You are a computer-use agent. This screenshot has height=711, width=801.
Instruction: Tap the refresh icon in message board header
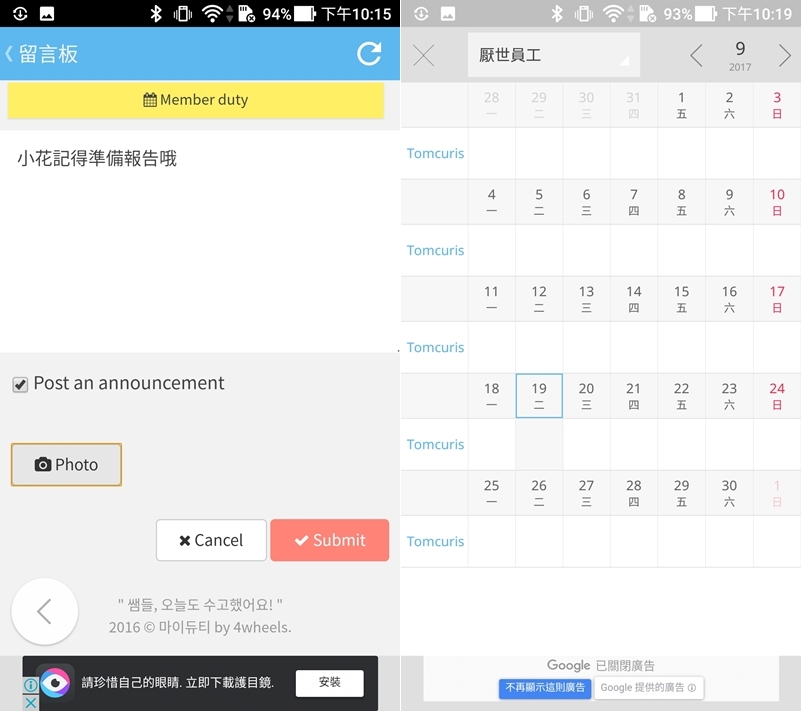click(x=369, y=54)
